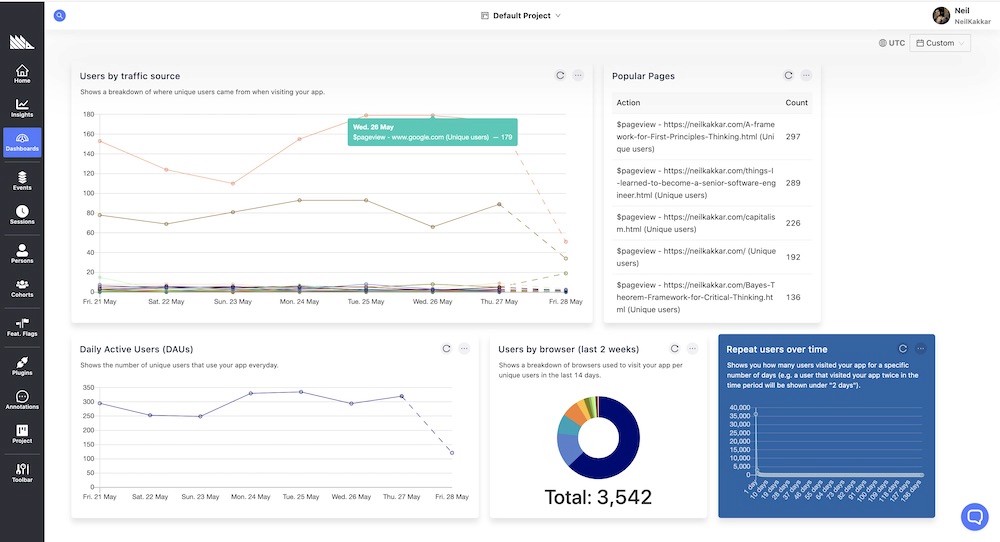
Task: Open the Persons page
Action: click(x=22, y=253)
